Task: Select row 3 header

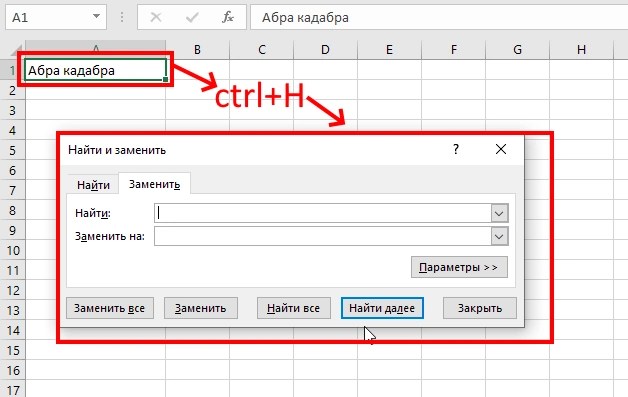Action: tap(12, 111)
